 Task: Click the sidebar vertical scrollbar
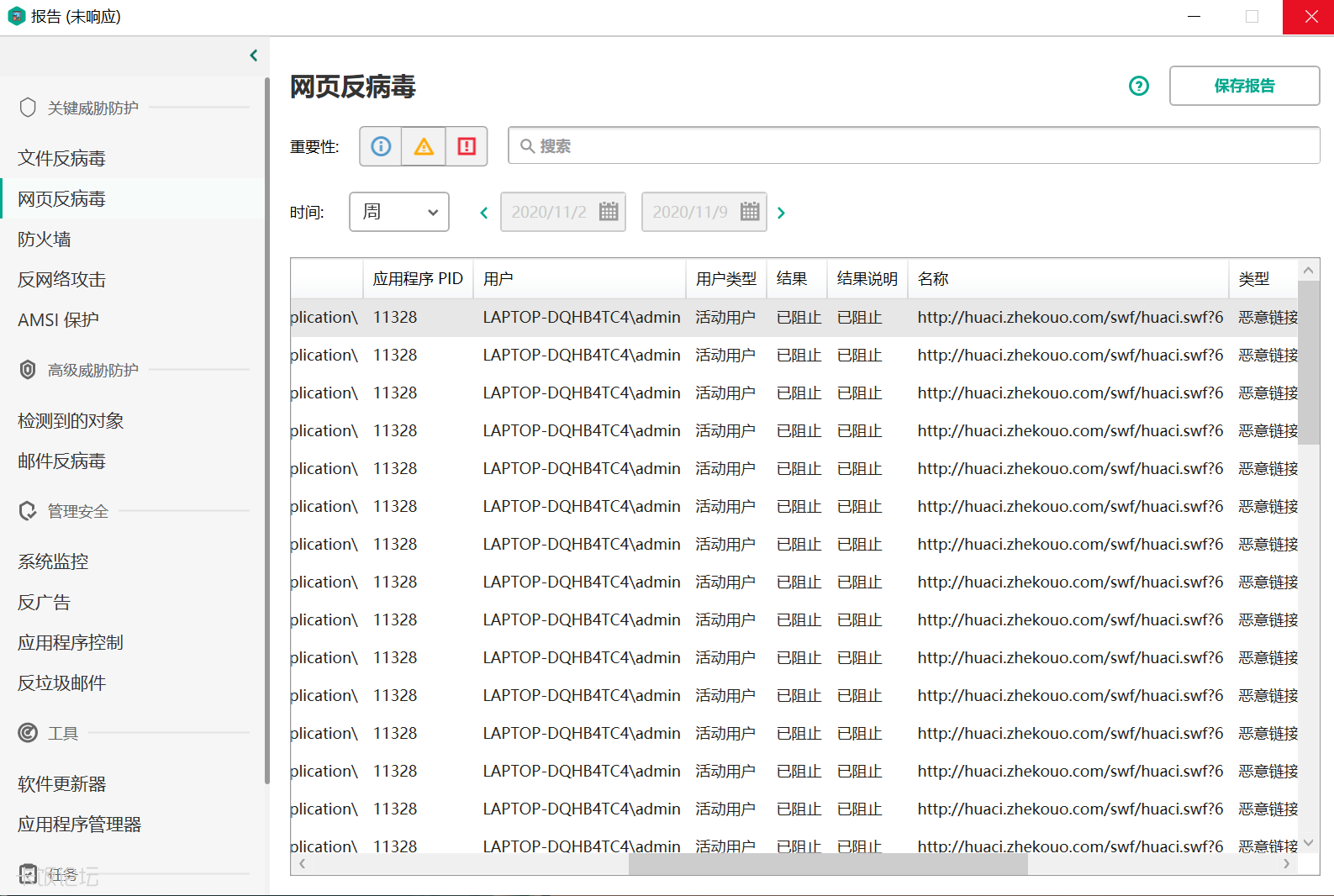[266, 430]
